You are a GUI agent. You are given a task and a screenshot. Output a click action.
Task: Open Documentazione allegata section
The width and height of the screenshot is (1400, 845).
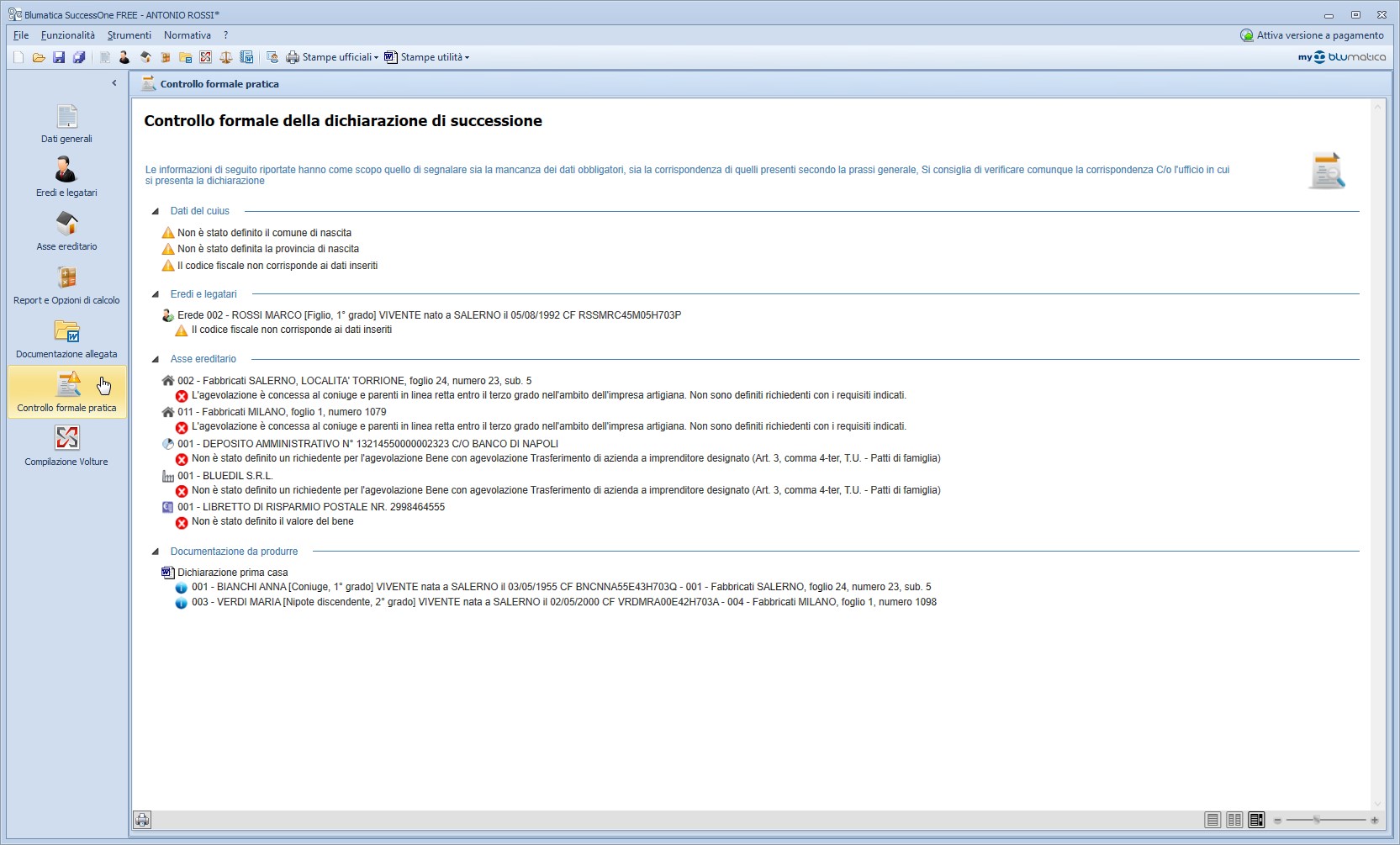(x=66, y=339)
